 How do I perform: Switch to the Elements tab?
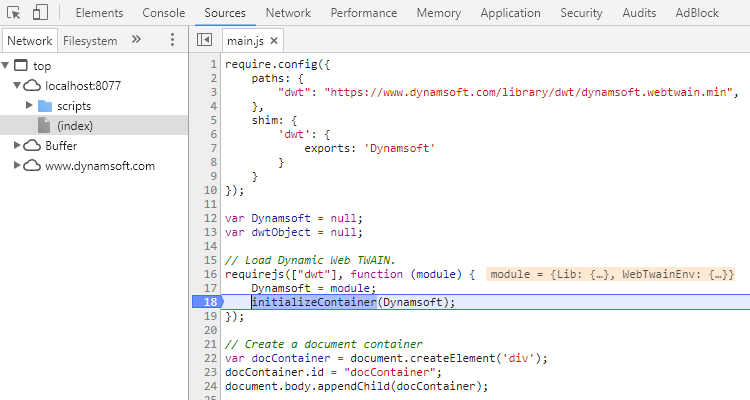pyautogui.click(x=99, y=14)
